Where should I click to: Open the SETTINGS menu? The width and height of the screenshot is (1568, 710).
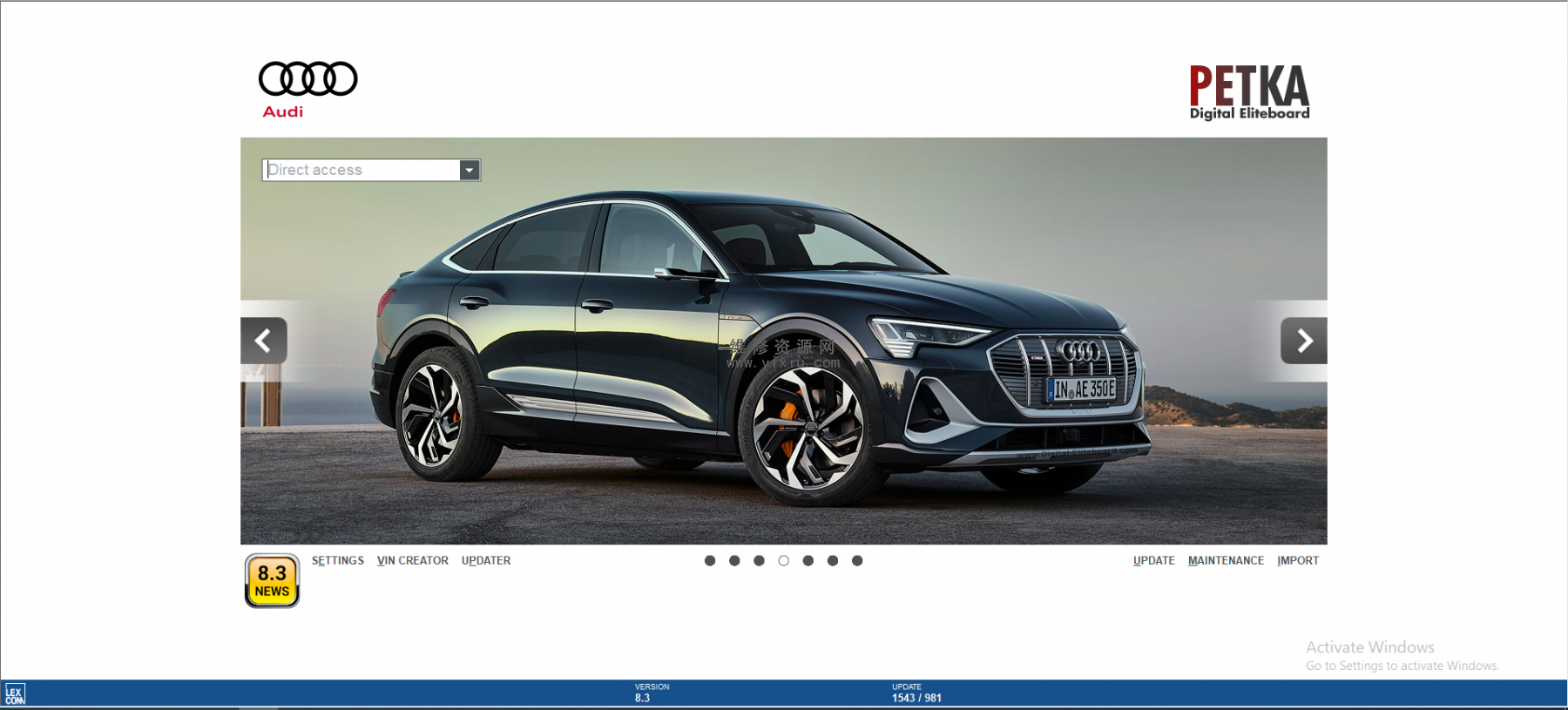click(338, 561)
